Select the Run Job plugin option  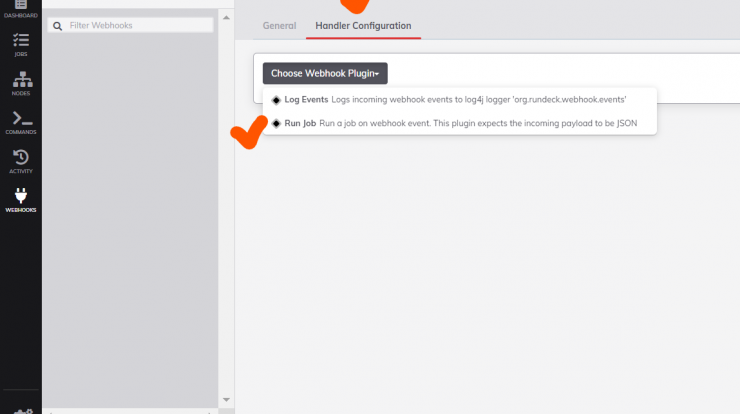[x=459, y=123]
